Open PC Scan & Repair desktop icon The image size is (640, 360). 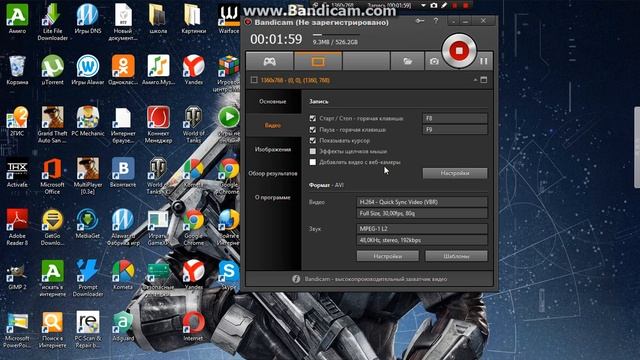pyautogui.click(x=88, y=330)
